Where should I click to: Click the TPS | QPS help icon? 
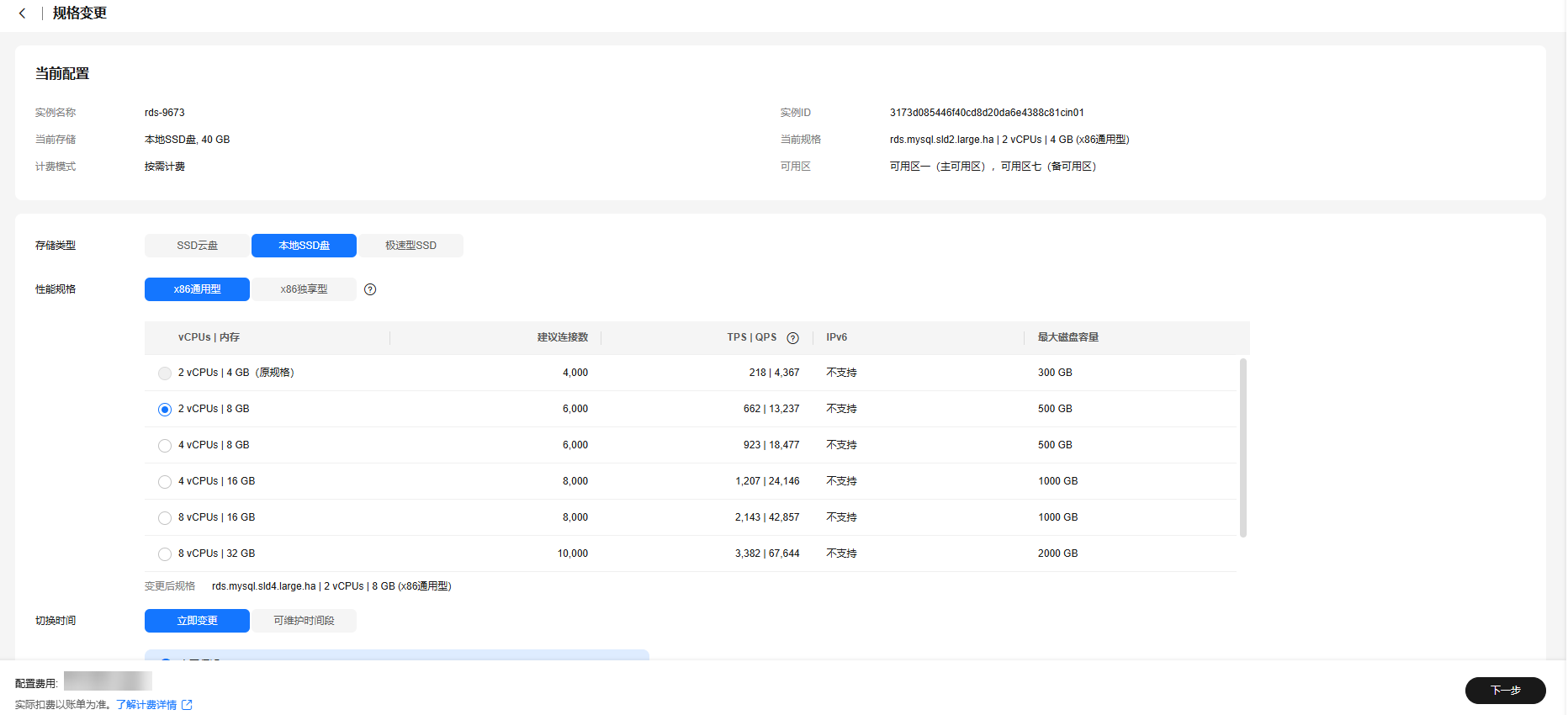pyautogui.click(x=792, y=338)
